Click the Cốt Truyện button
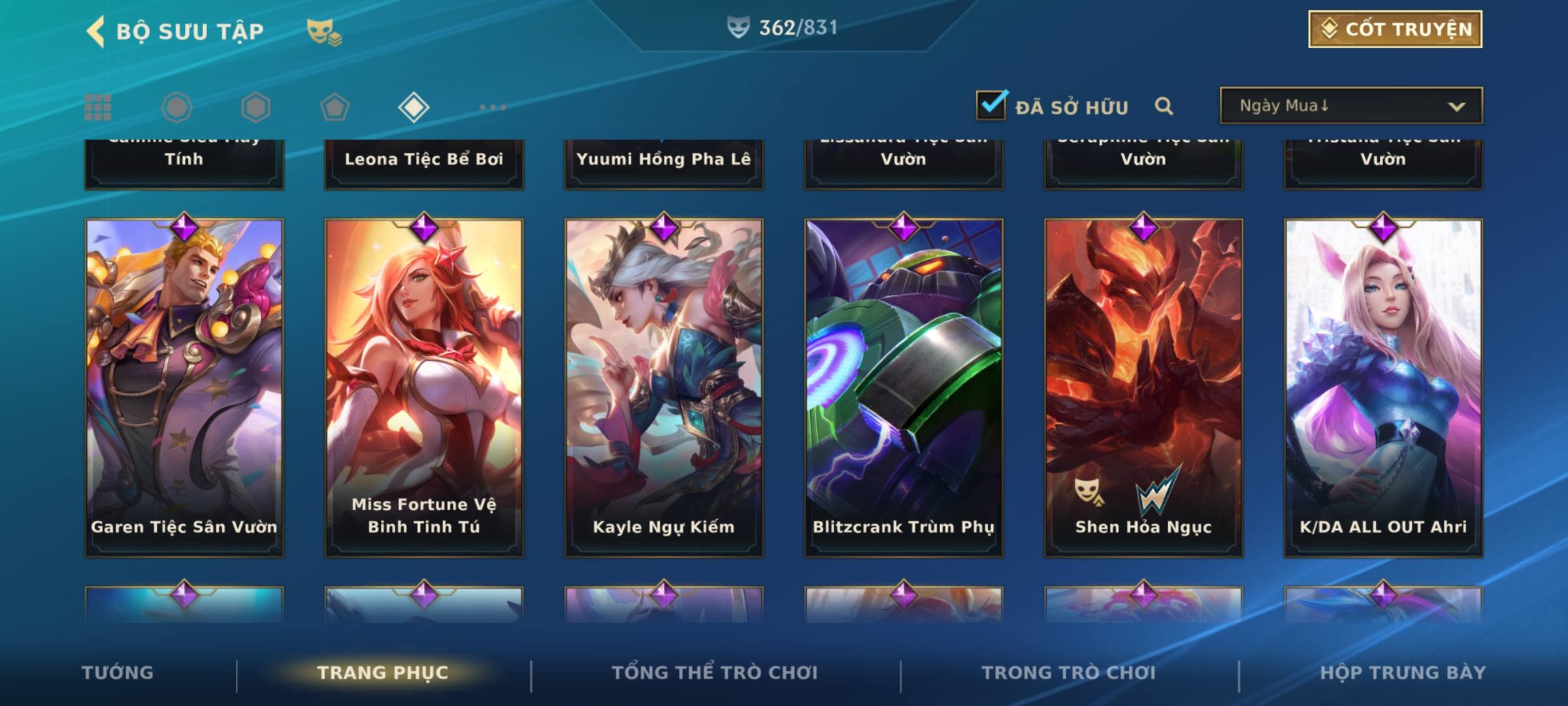The width and height of the screenshot is (1568, 706). [1395, 29]
